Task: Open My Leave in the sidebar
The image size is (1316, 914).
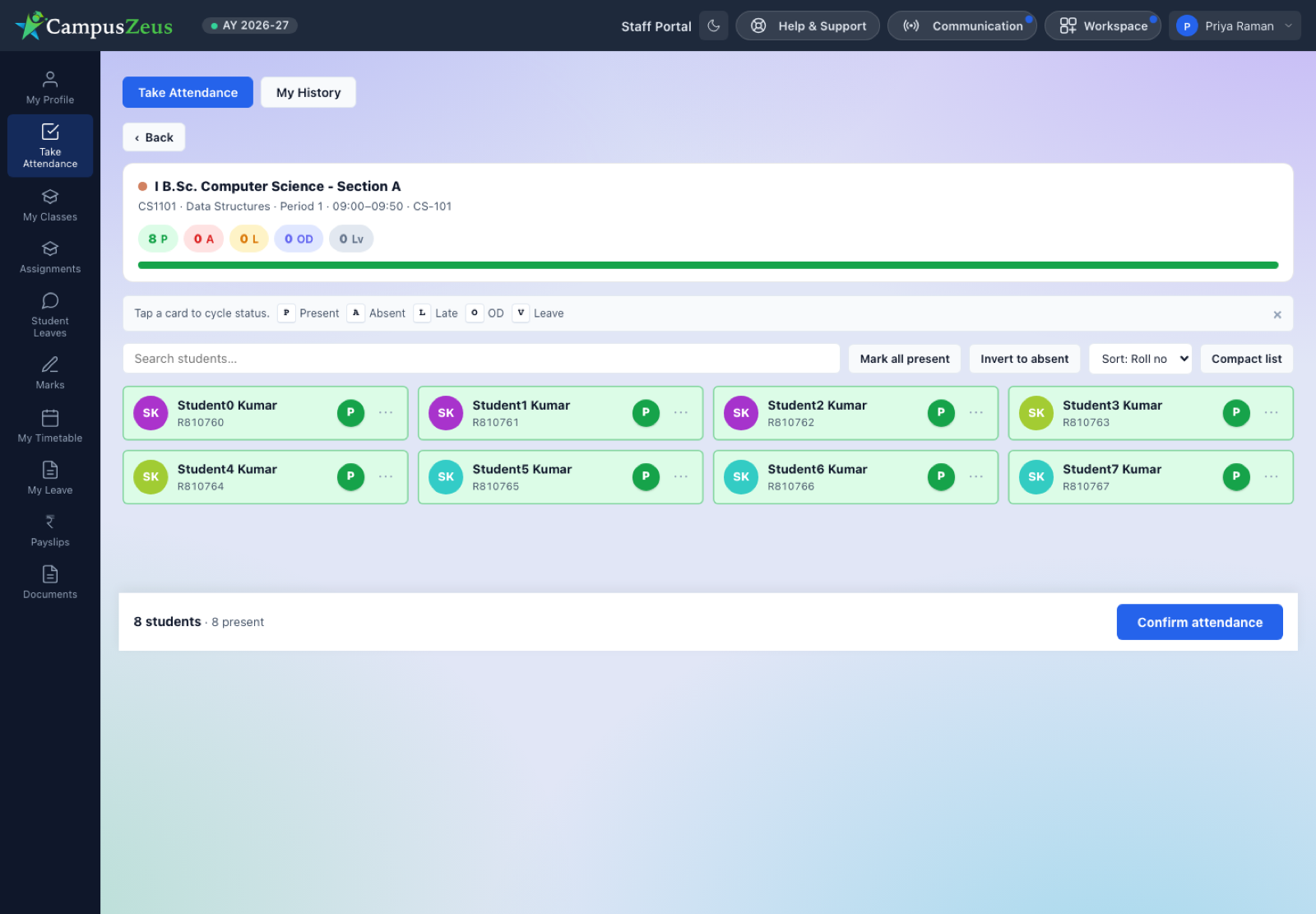Action: 50,479
